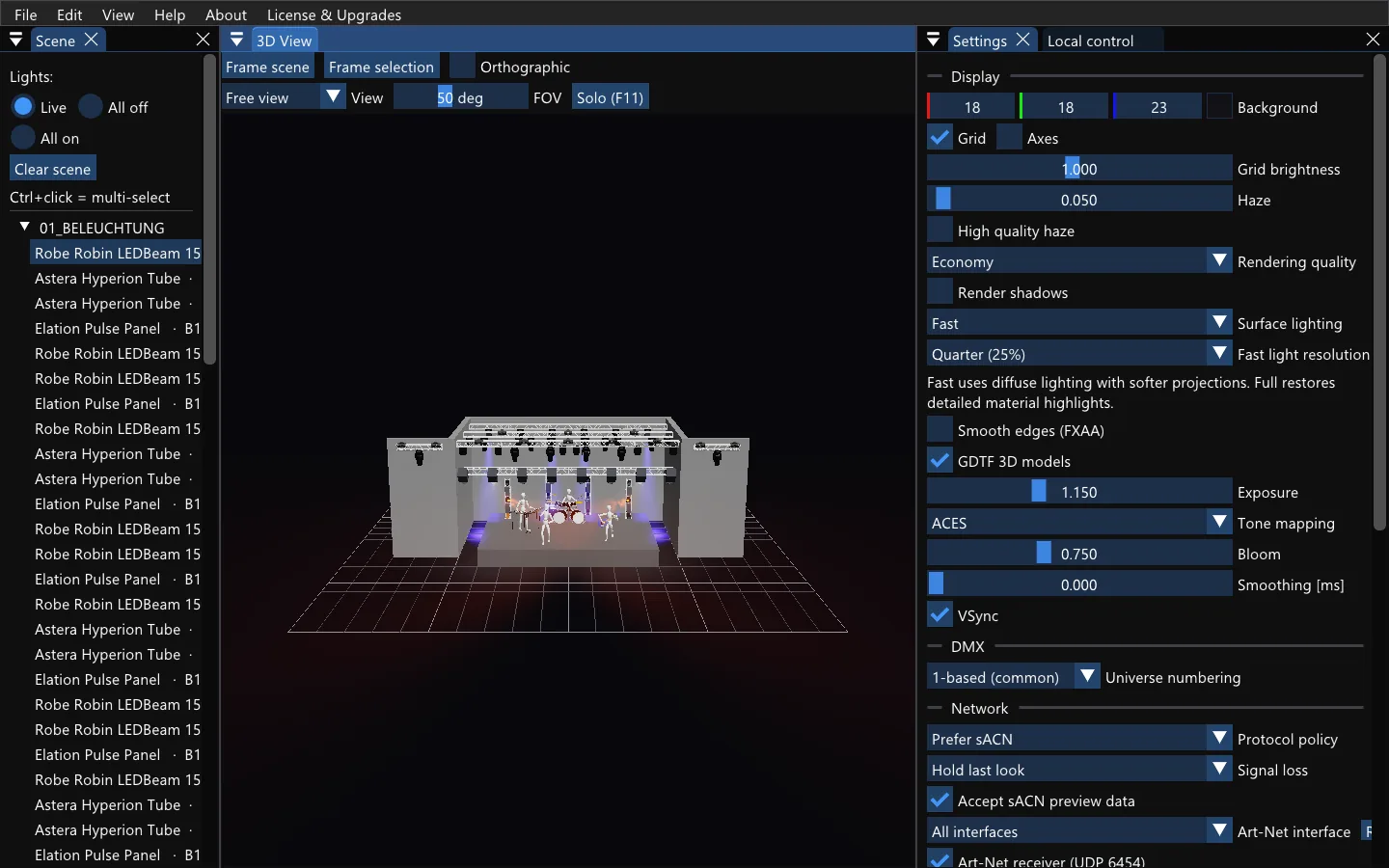Click the FOV degrees input field
Viewport: 1389px width, 868px height.
coord(460,97)
